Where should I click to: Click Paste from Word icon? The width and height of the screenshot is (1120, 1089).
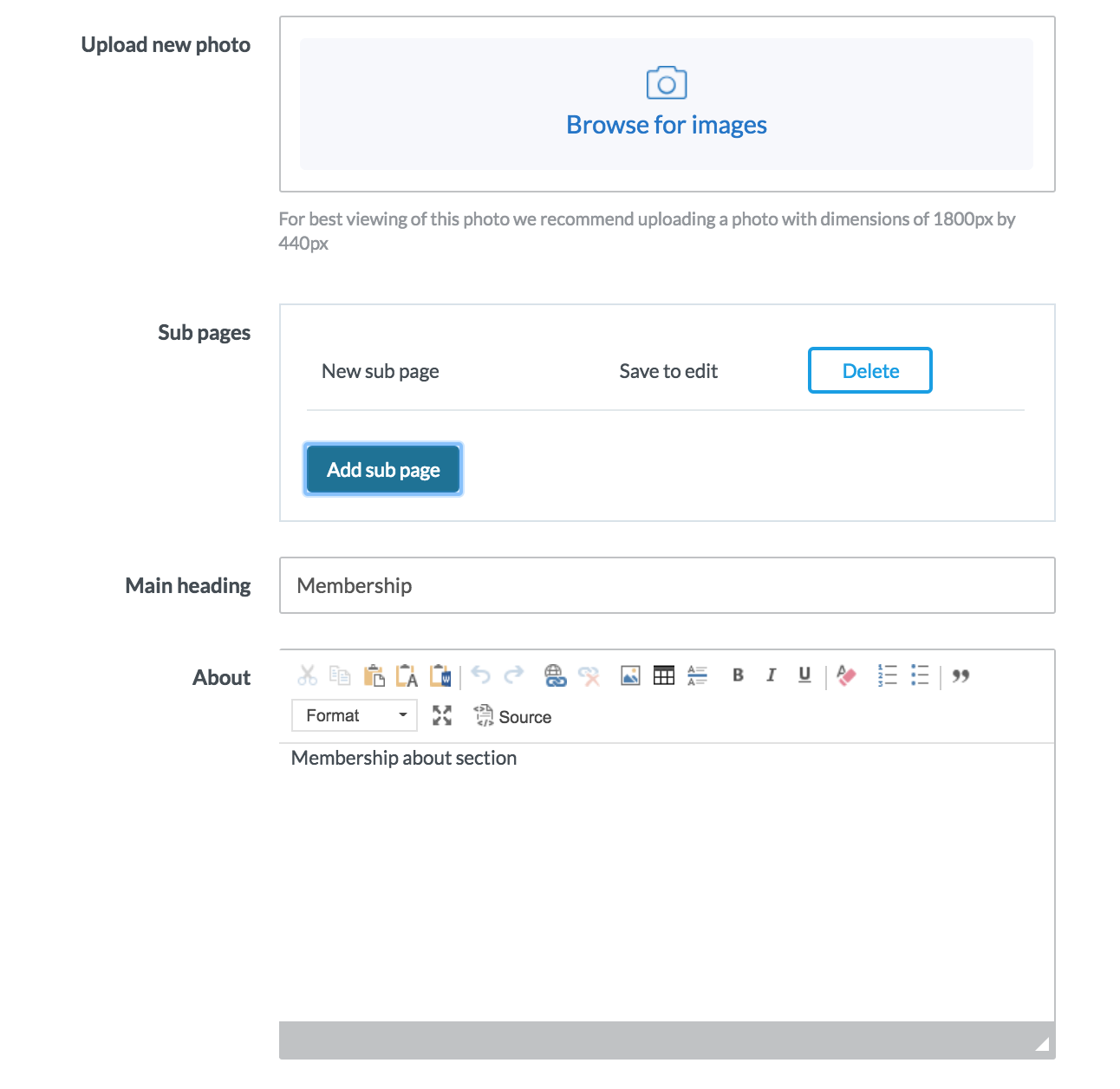pos(440,675)
